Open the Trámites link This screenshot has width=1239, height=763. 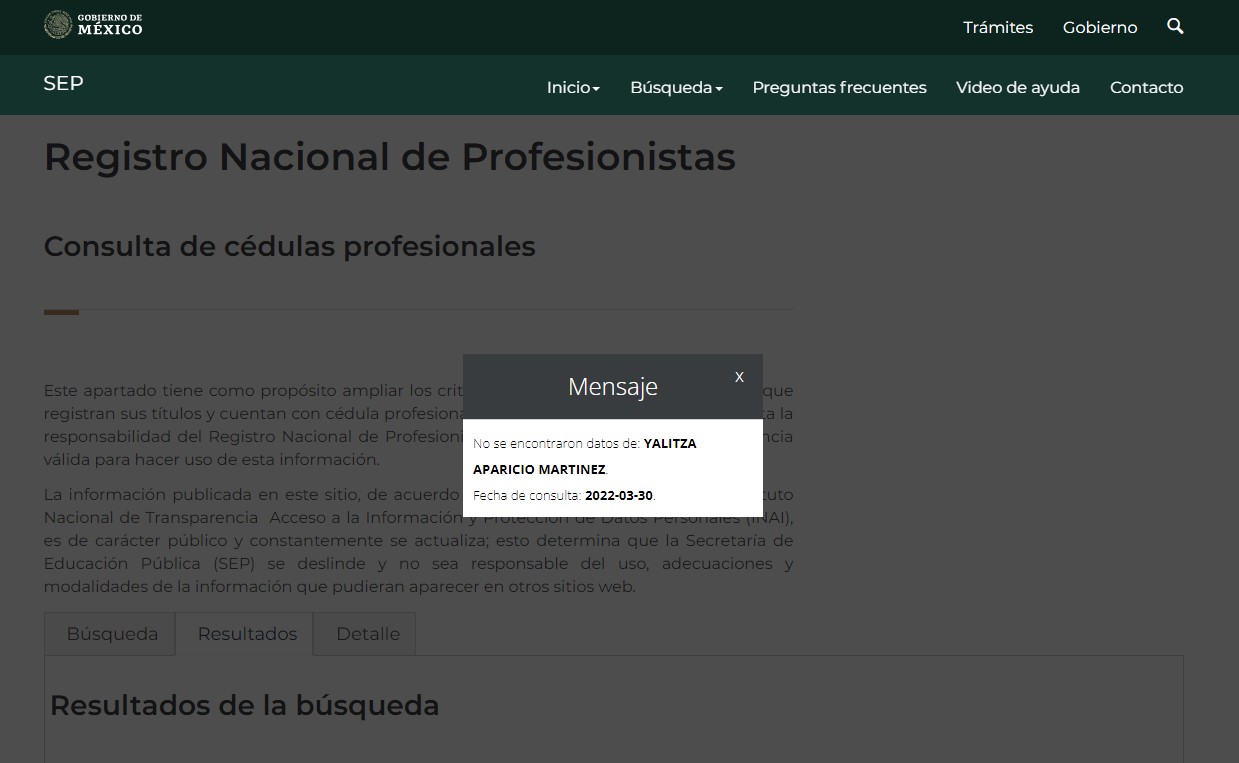click(x=998, y=27)
